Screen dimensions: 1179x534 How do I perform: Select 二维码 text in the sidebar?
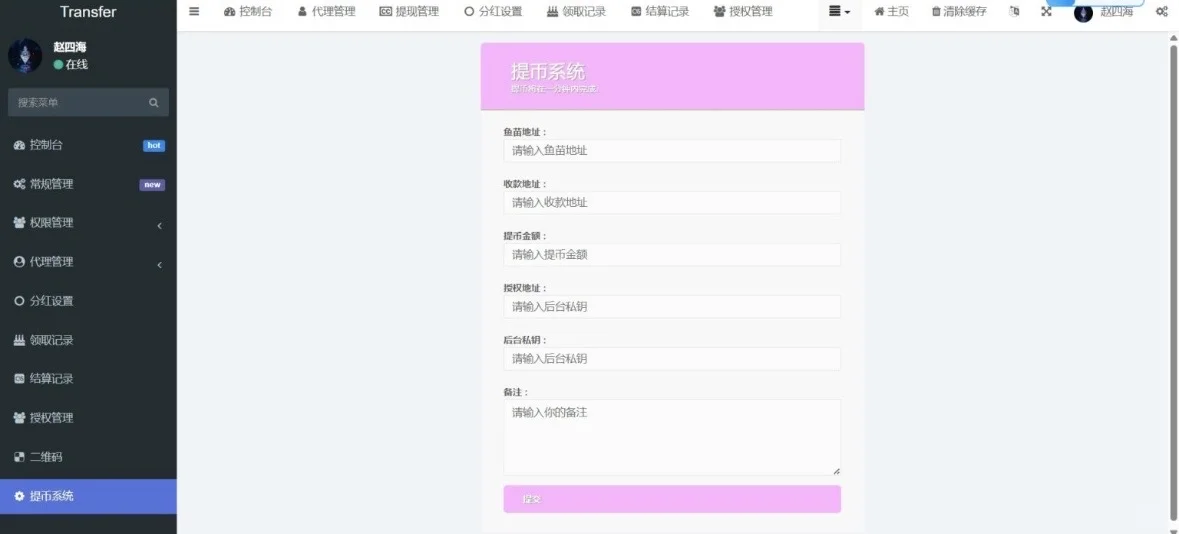(x=46, y=457)
